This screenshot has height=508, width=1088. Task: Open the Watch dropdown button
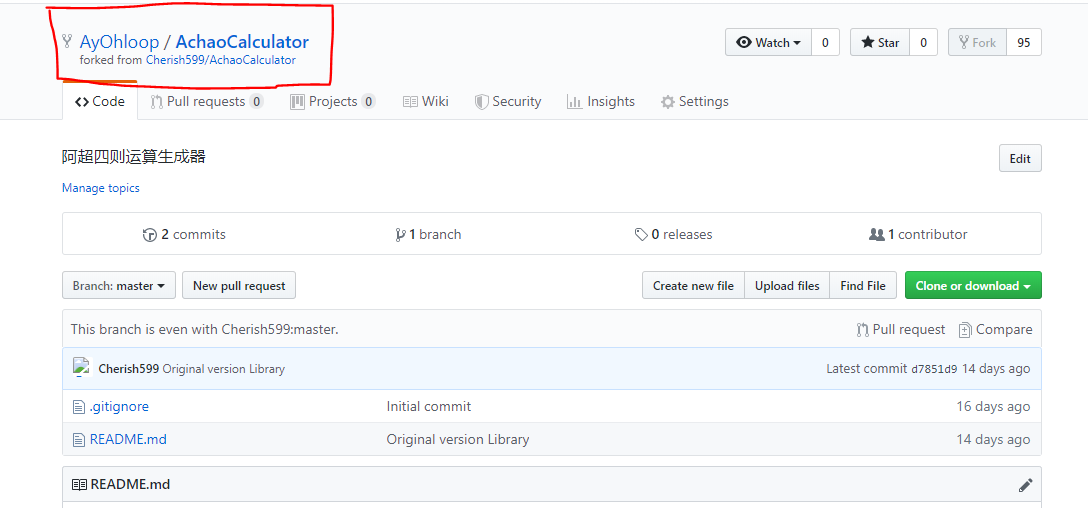tap(768, 42)
